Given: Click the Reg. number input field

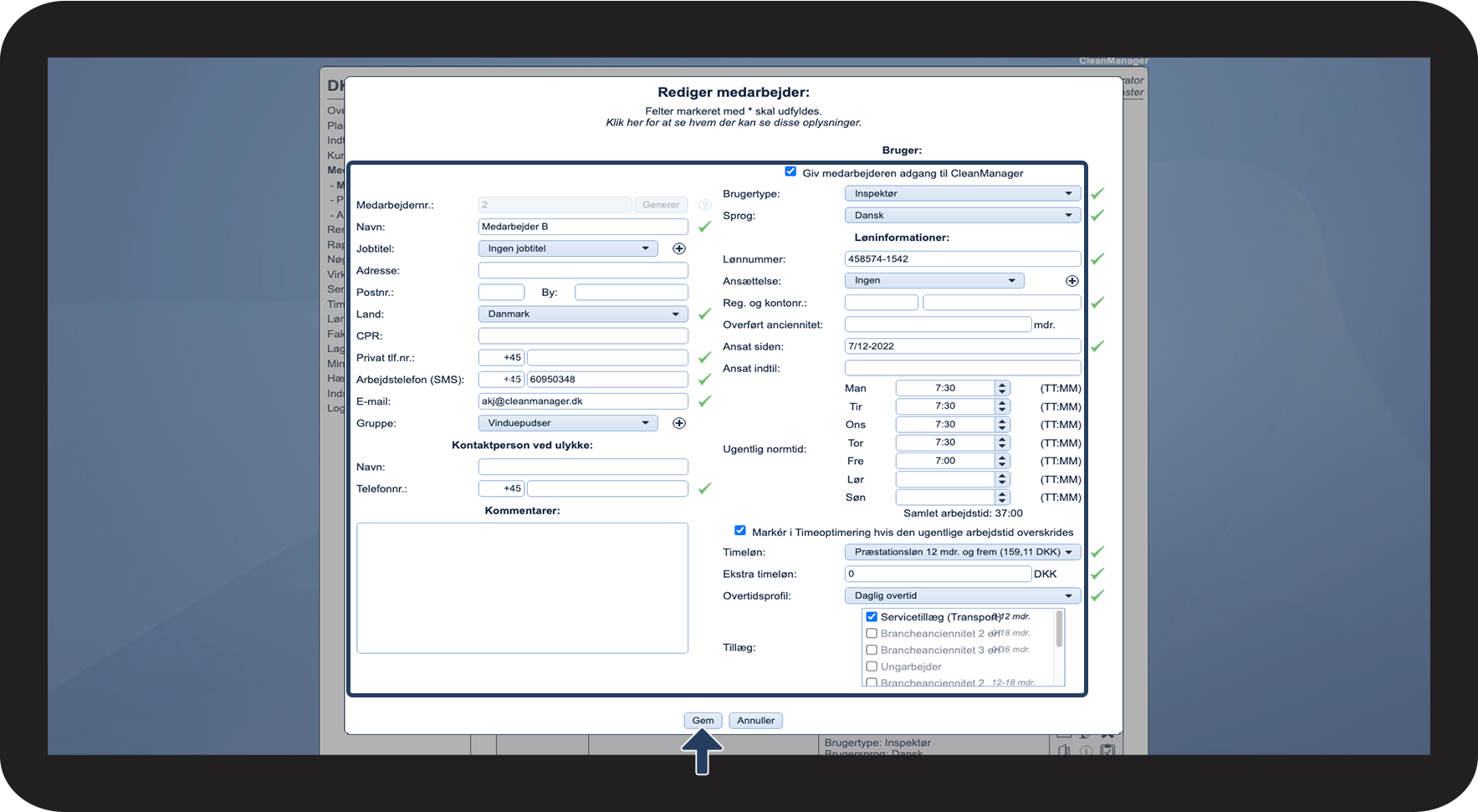Looking at the screenshot, I should pos(882,303).
